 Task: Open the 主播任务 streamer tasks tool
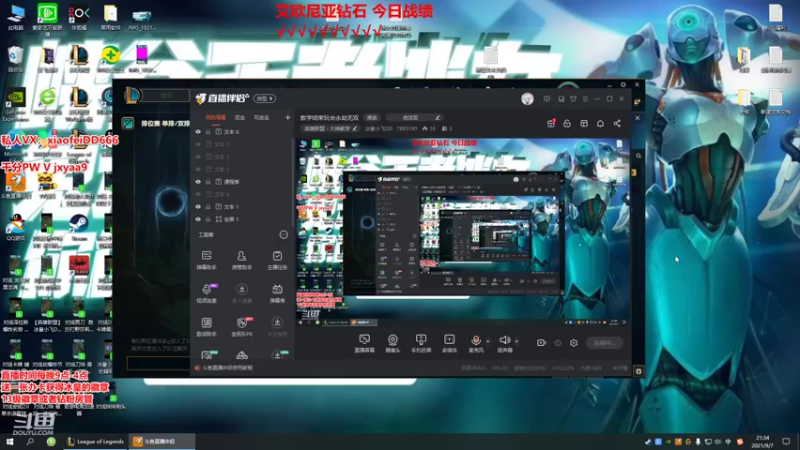pos(277,260)
